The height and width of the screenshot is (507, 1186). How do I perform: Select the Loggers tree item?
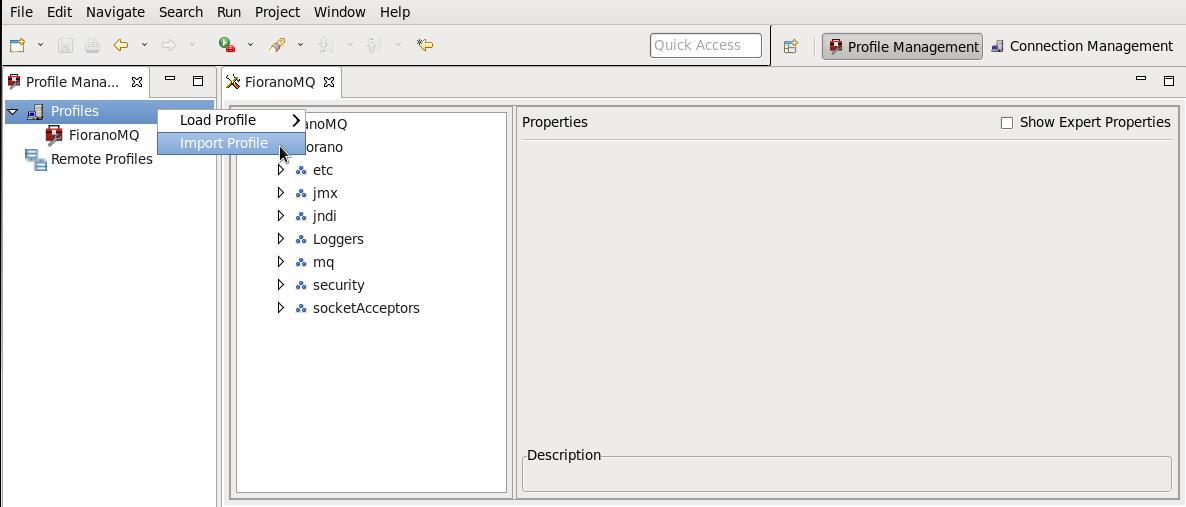click(338, 239)
